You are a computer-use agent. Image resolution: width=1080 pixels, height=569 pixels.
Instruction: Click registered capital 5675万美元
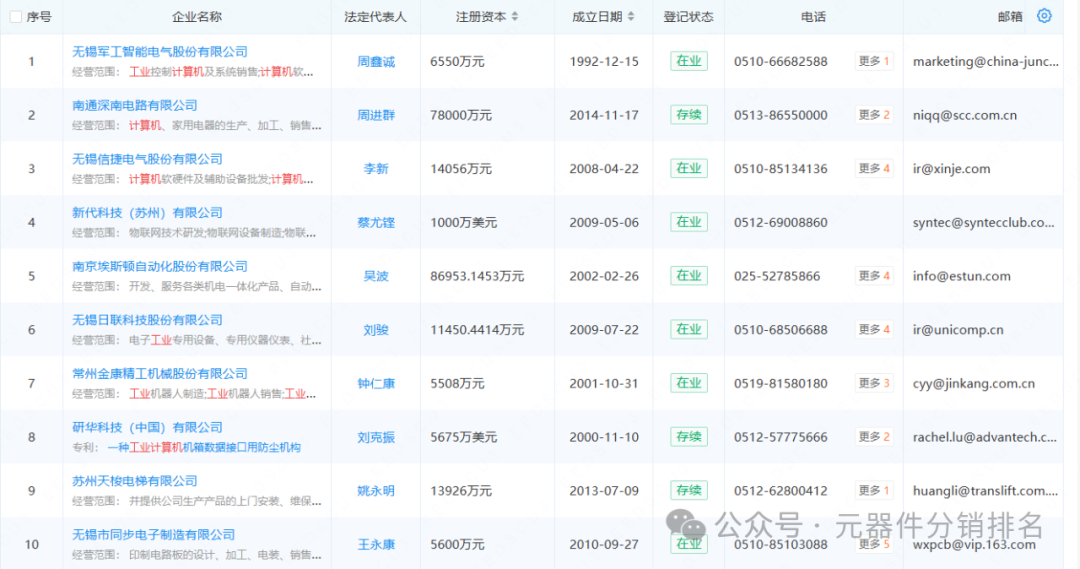coord(464,438)
